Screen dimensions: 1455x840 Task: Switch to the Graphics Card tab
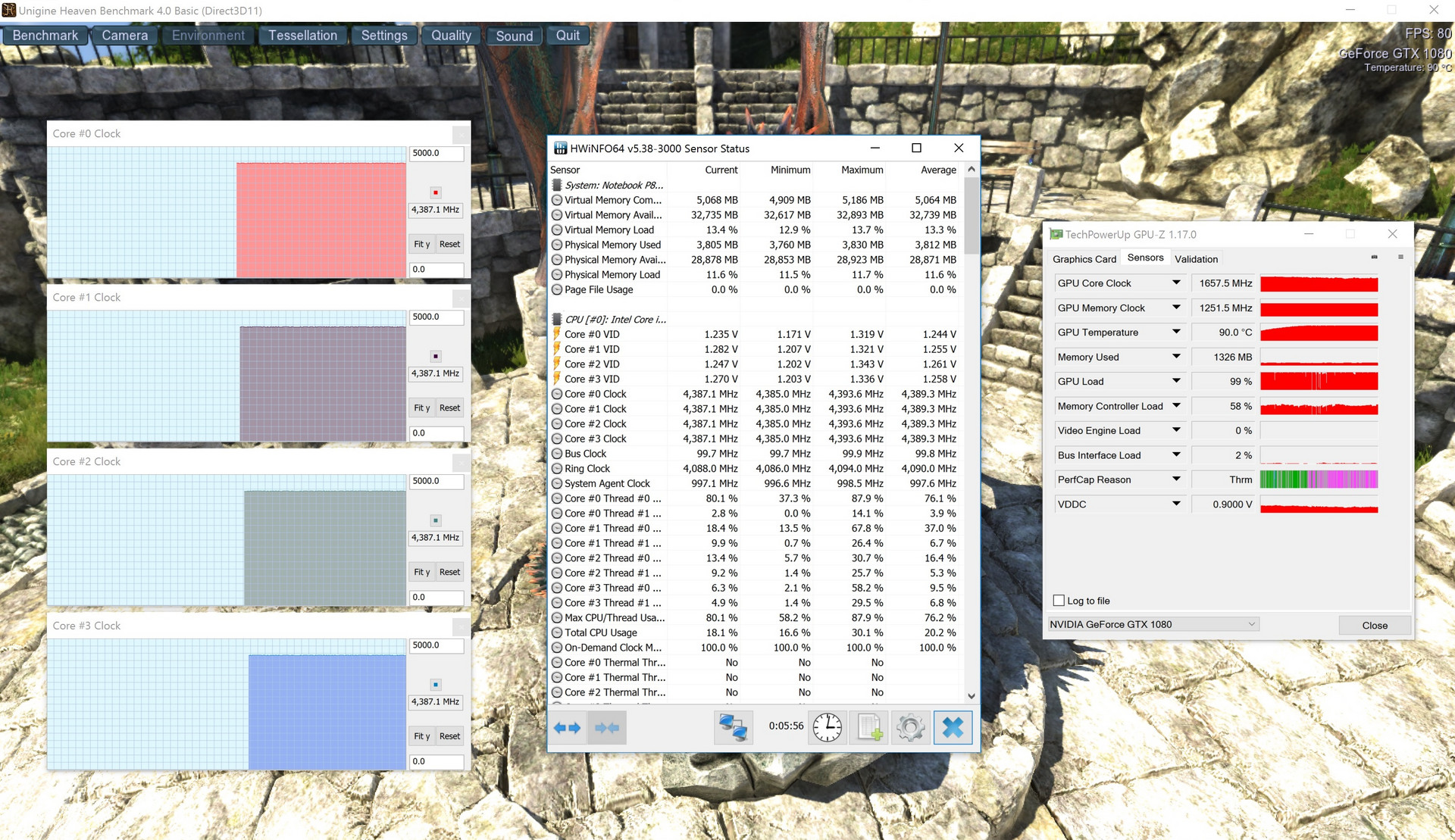[1084, 259]
